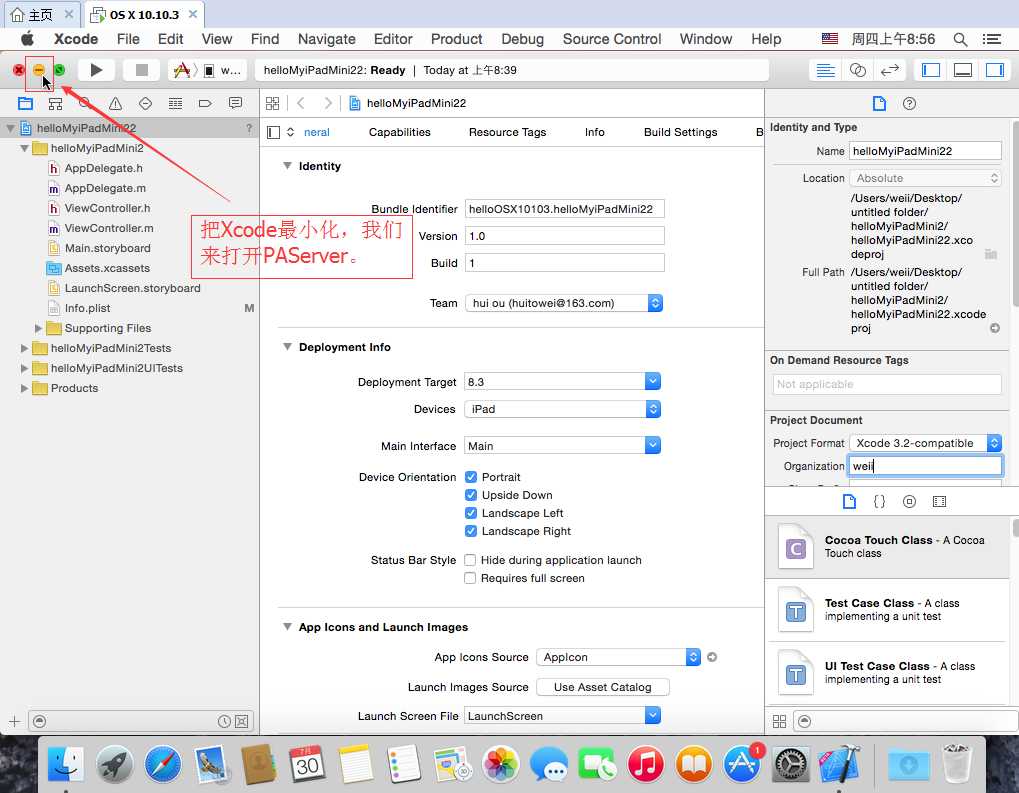Image resolution: width=1019 pixels, height=793 pixels.
Task: Show the Media library
Action: click(x=939, y=502)
